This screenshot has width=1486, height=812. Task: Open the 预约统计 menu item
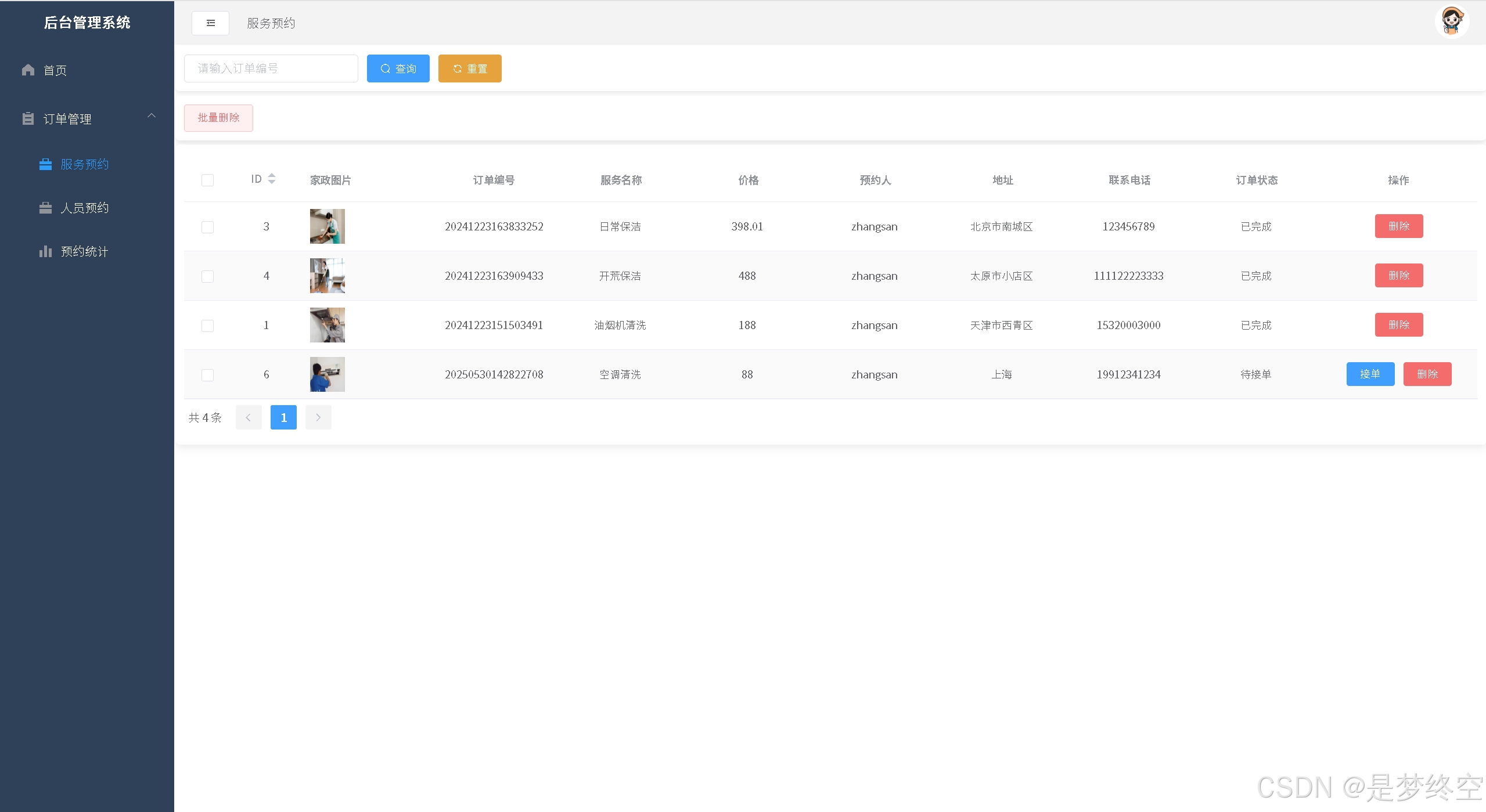coord(84,251)
